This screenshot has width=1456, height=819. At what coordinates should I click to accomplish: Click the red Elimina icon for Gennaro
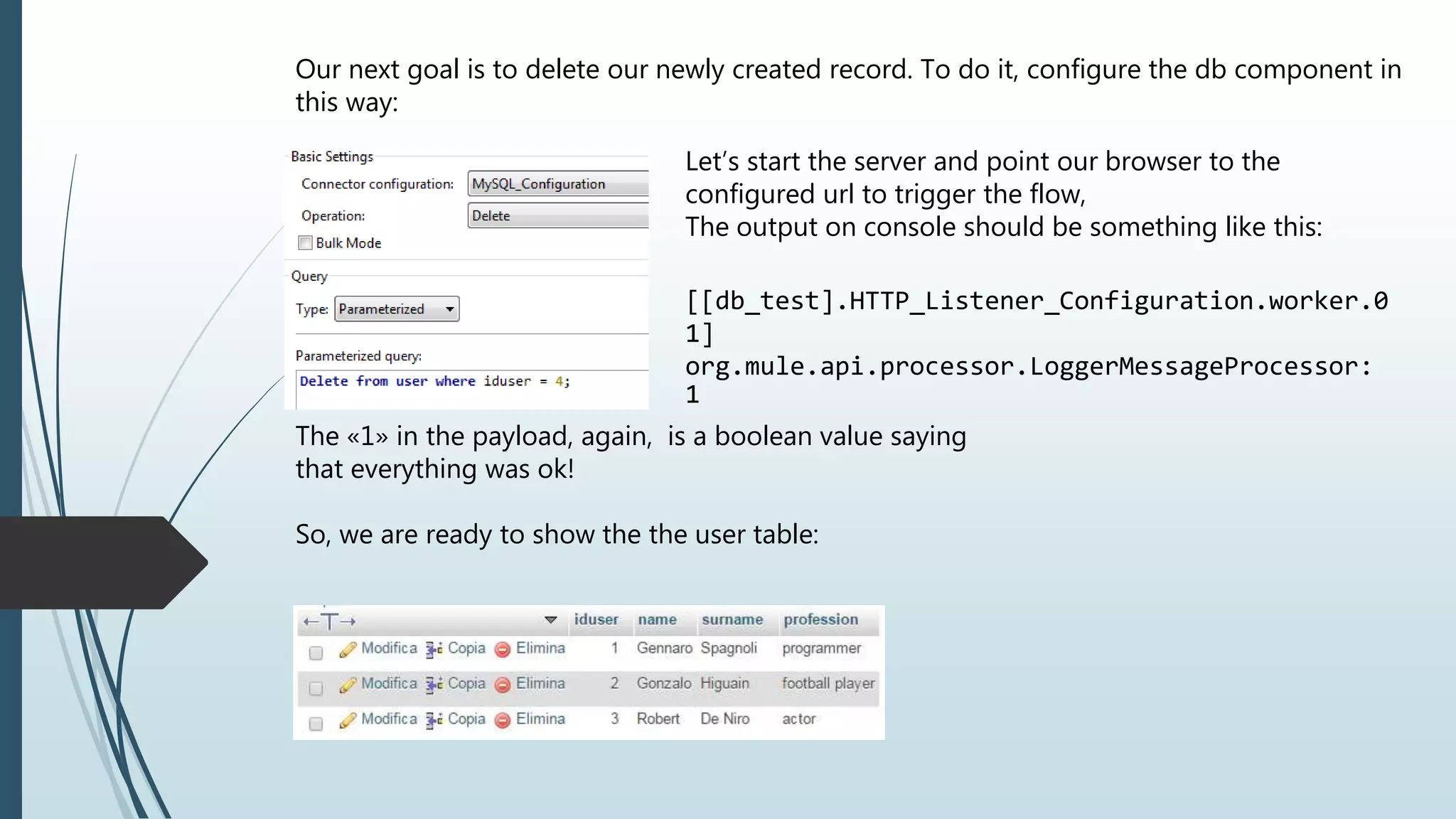[503, 650]
